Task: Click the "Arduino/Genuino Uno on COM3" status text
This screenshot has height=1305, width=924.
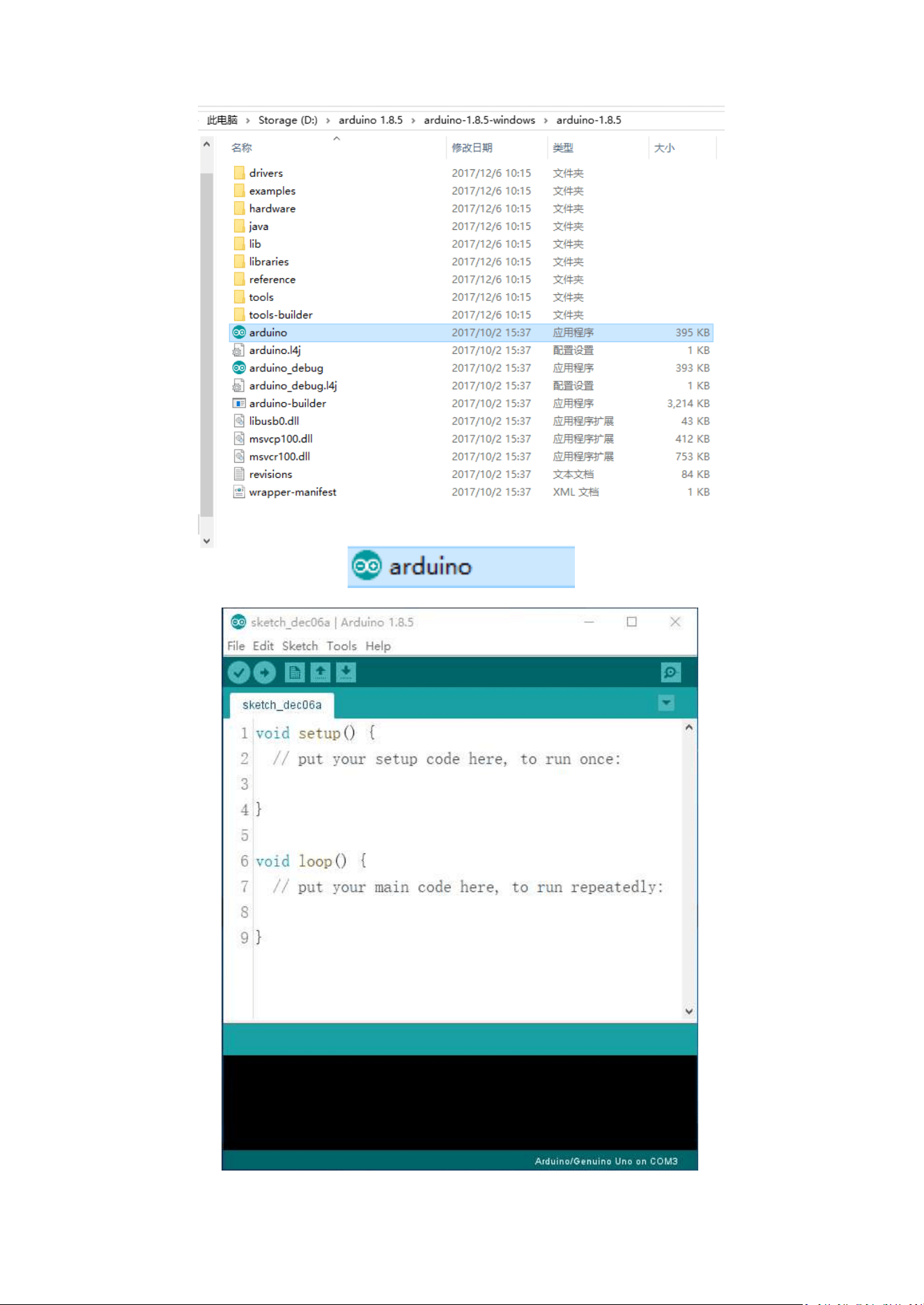Action: click(606, 1161)
